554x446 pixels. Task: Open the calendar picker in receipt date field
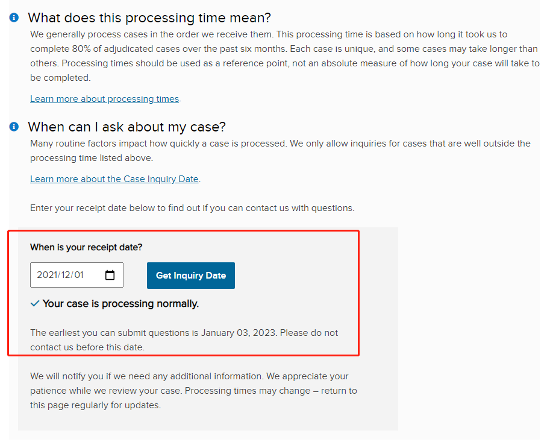click(110, 275)
